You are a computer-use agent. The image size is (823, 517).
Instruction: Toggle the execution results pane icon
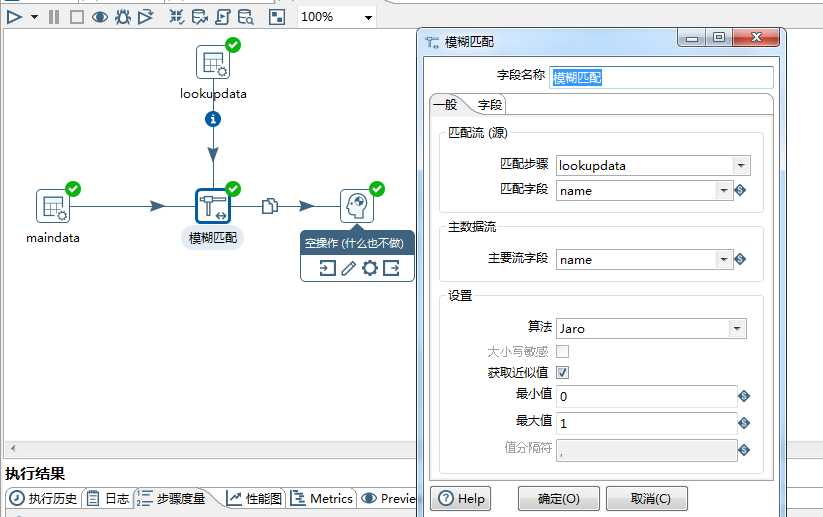point(277,17)
